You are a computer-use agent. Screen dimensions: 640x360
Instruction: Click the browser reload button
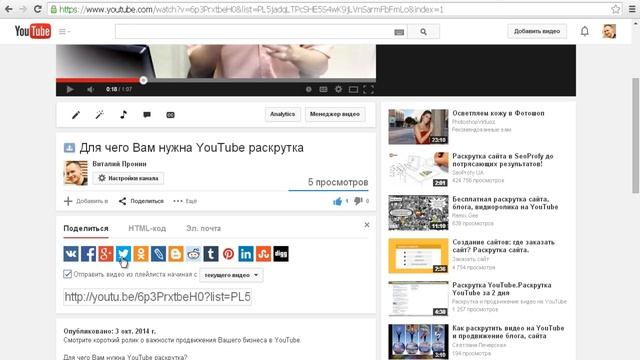(x=38, y=9)
